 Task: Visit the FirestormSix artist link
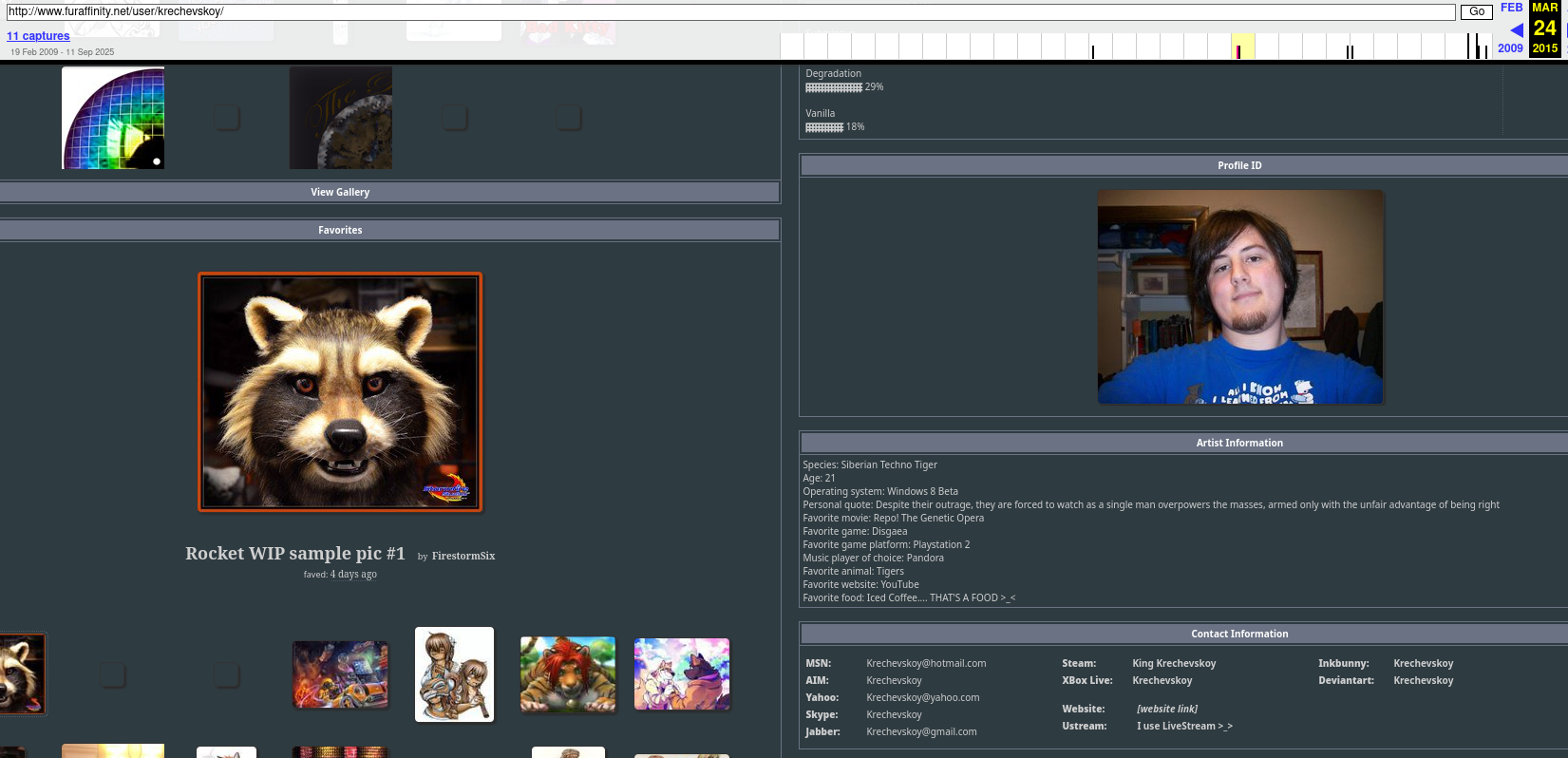tap(463, 557)
